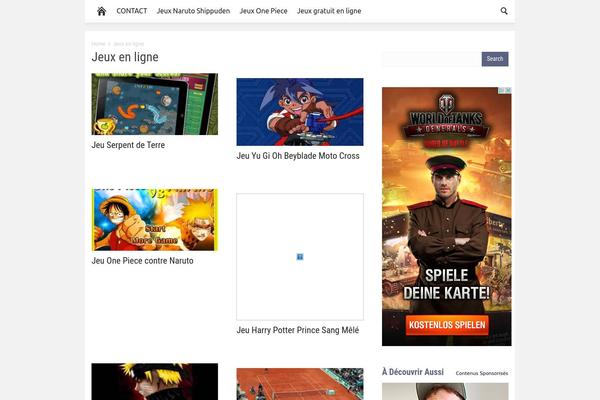This screenshot has width=600, height=400.
Task: Open the Beyblade game thumbnail
Action: click(300, 112)
